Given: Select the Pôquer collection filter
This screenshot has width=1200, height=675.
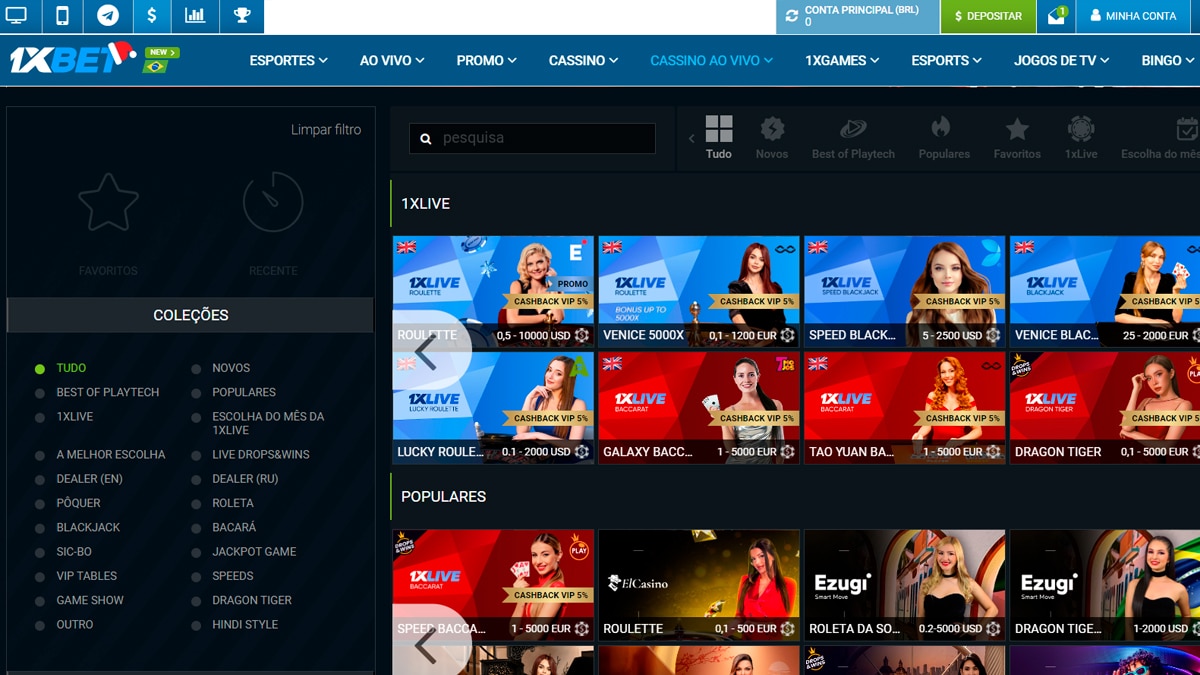Looking at the screenshot, I should (x=78, y=503).
